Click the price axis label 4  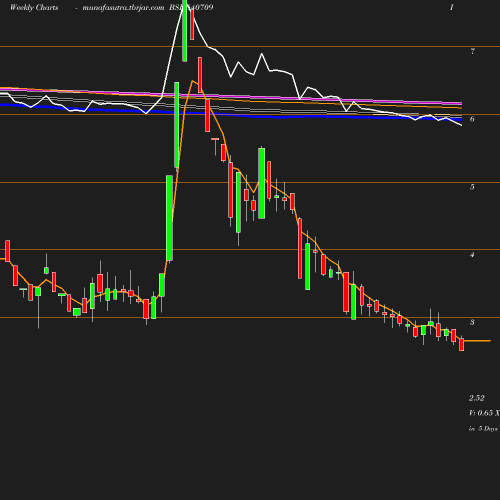coord(472,255)
